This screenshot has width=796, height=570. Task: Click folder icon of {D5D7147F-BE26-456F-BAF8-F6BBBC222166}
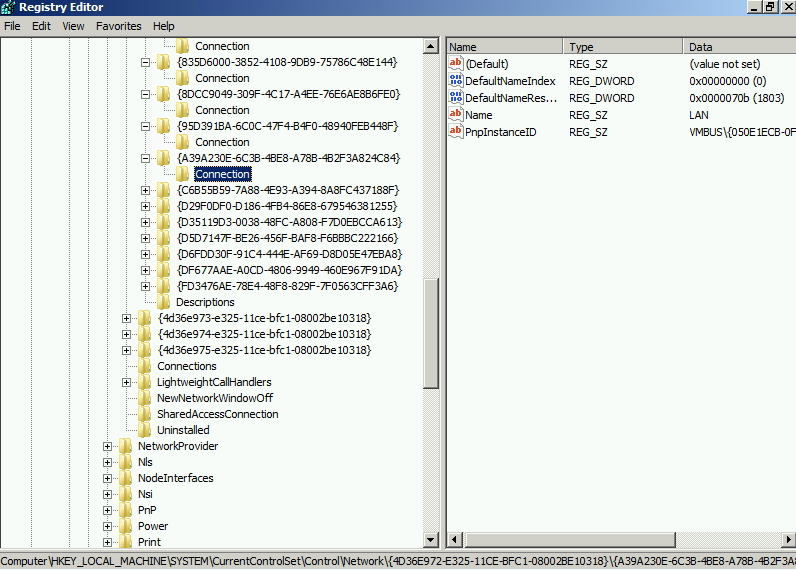click(x=163, y=238)
